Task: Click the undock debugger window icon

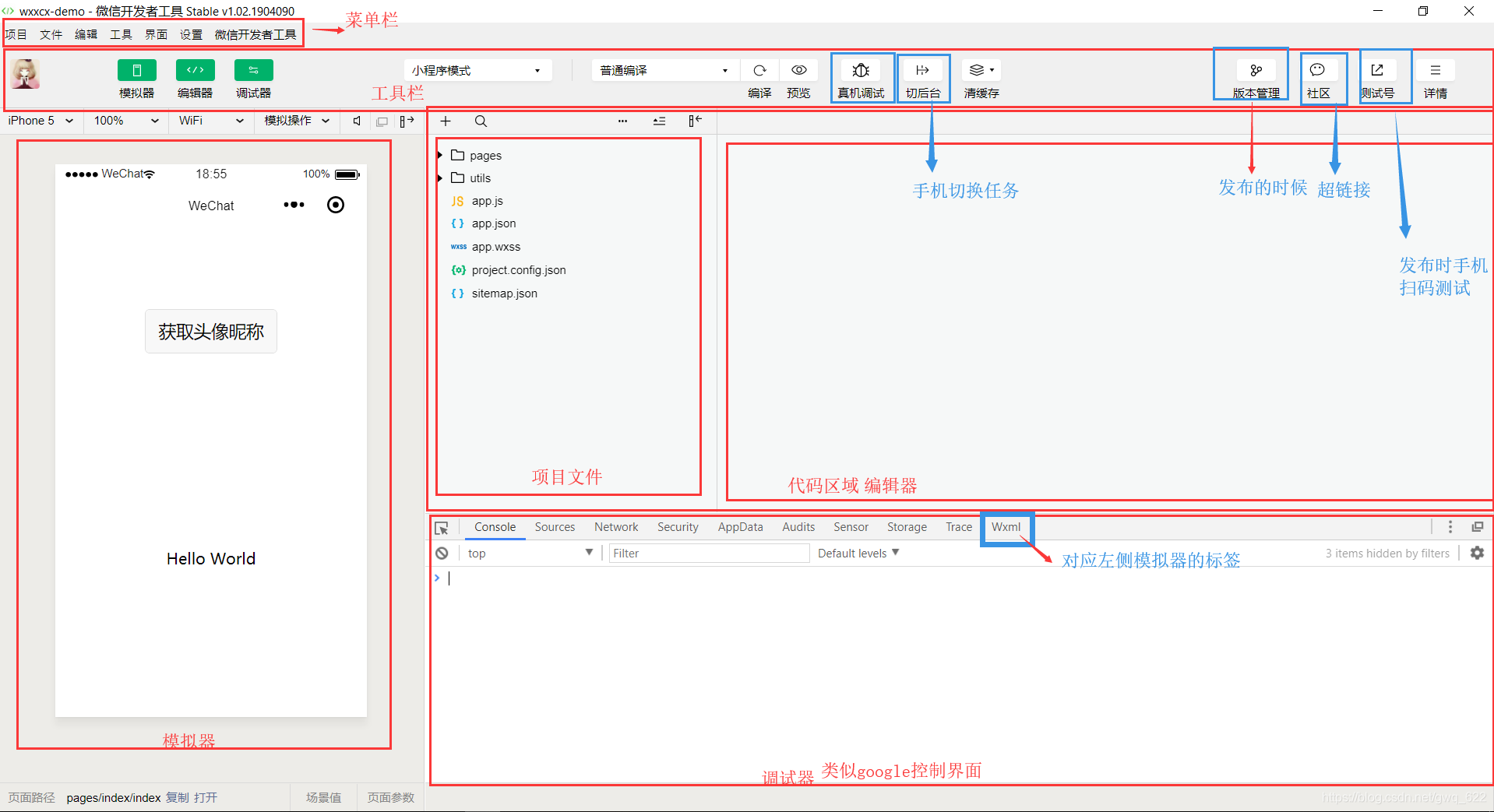Action: [1477, 527]
